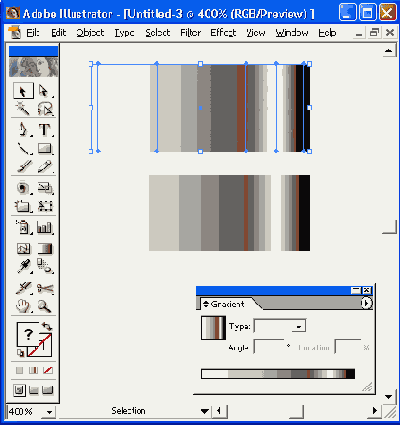Open the Object menu
The height and width of the screenshot is (425, 400).
pyautogui.click(x=90, y=33)
